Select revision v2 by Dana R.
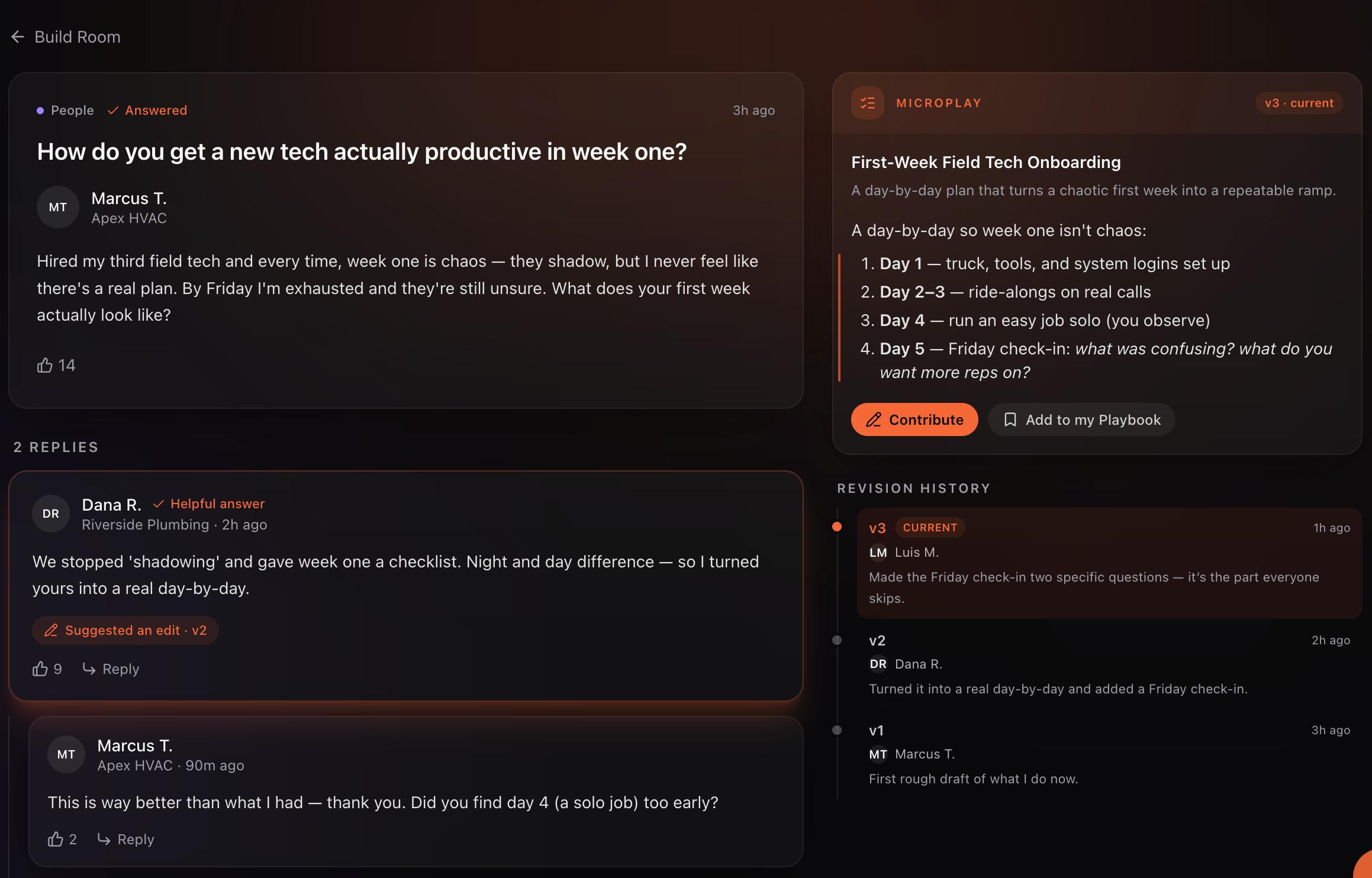This screenshot has width=1372, height=878. 1109,664
